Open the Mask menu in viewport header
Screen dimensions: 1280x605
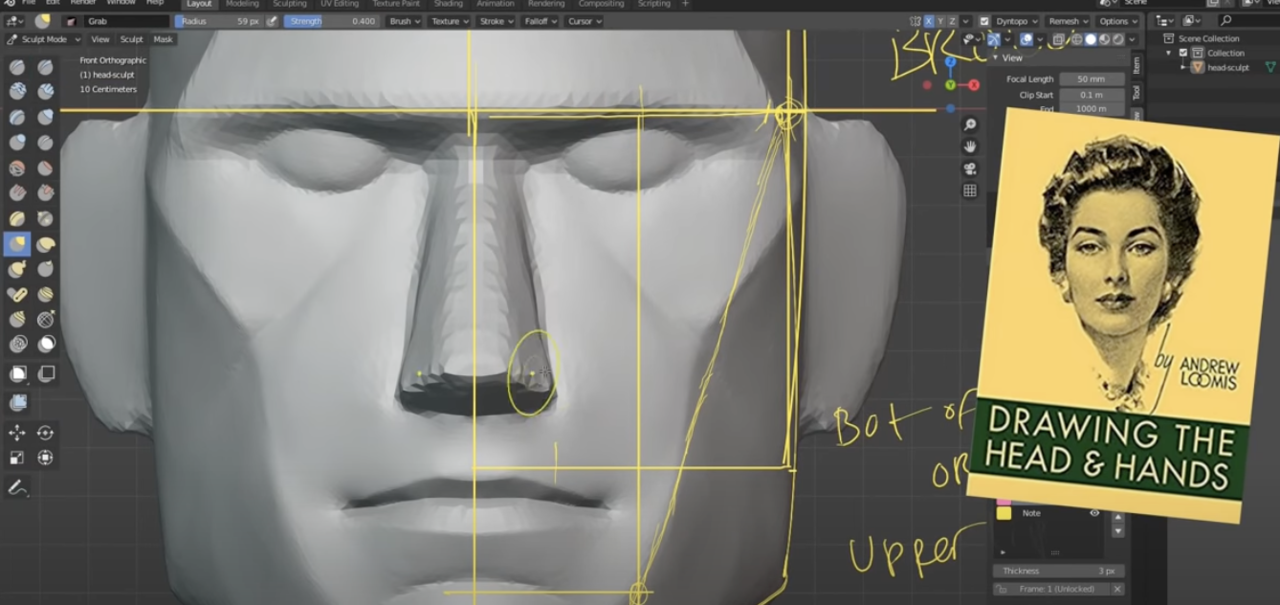pos(163,40)
